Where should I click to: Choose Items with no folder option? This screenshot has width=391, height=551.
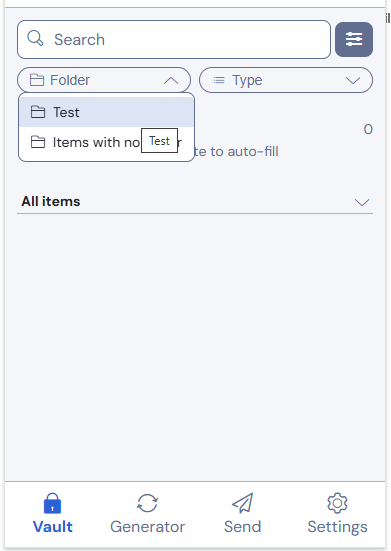106,142
